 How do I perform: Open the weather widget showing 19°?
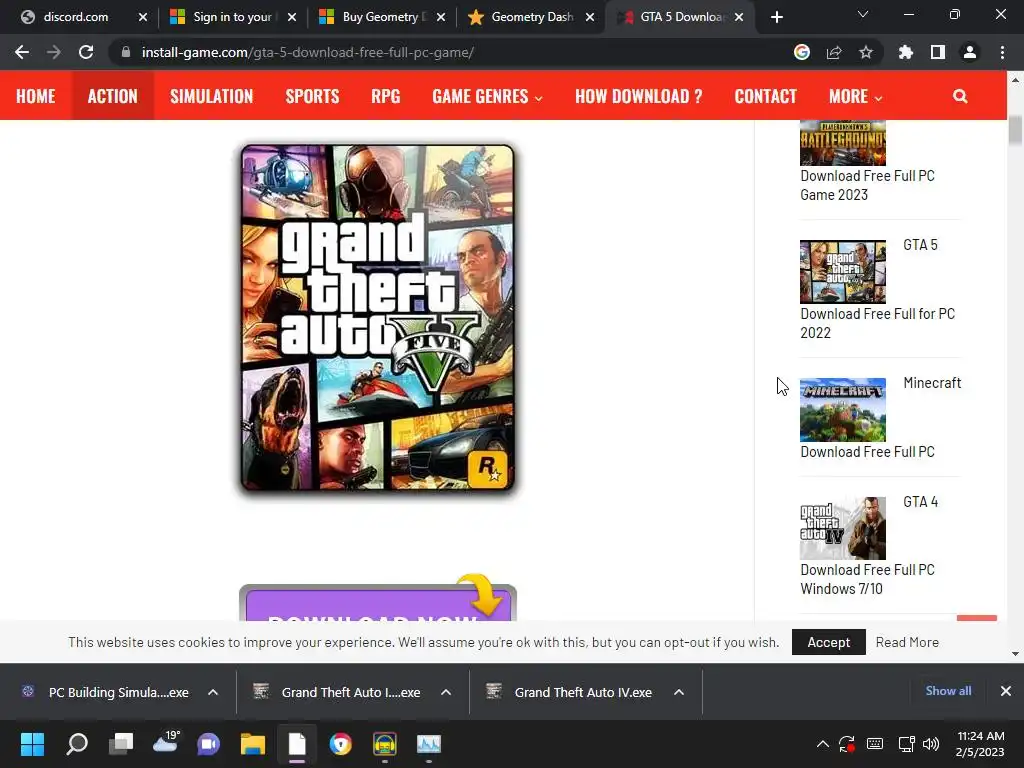pyautogui.click(x=165, y=743)
